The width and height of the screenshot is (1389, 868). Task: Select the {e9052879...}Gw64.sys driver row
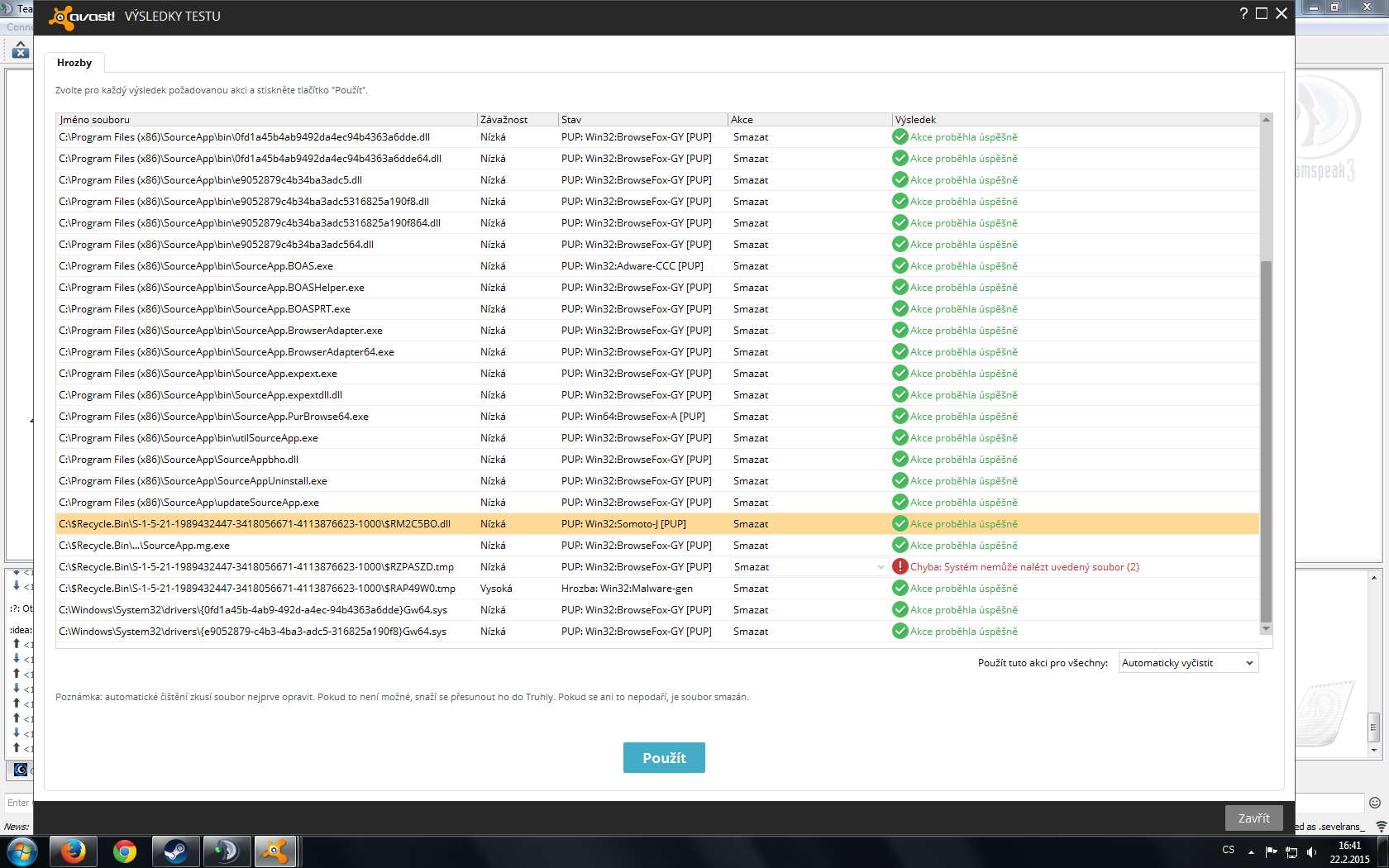pos(657,632)
